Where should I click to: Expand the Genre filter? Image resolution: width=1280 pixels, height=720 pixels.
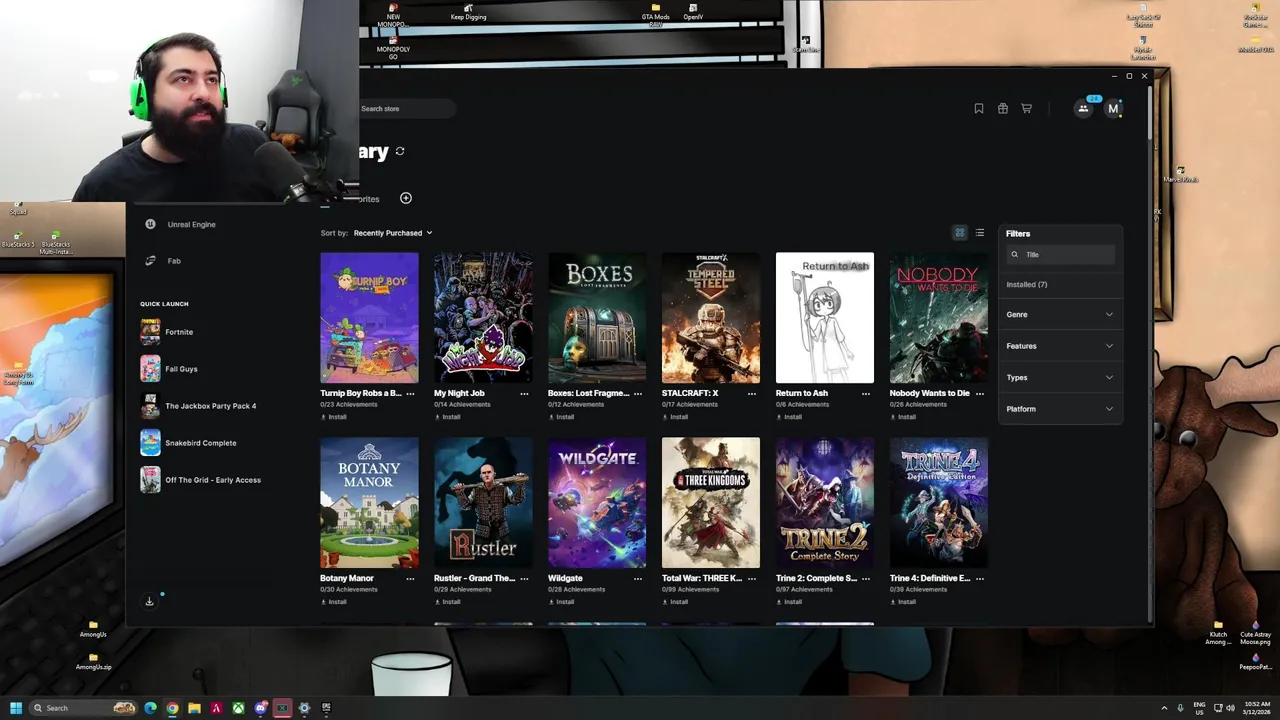pyautogui.click(x=1060, y=315)
